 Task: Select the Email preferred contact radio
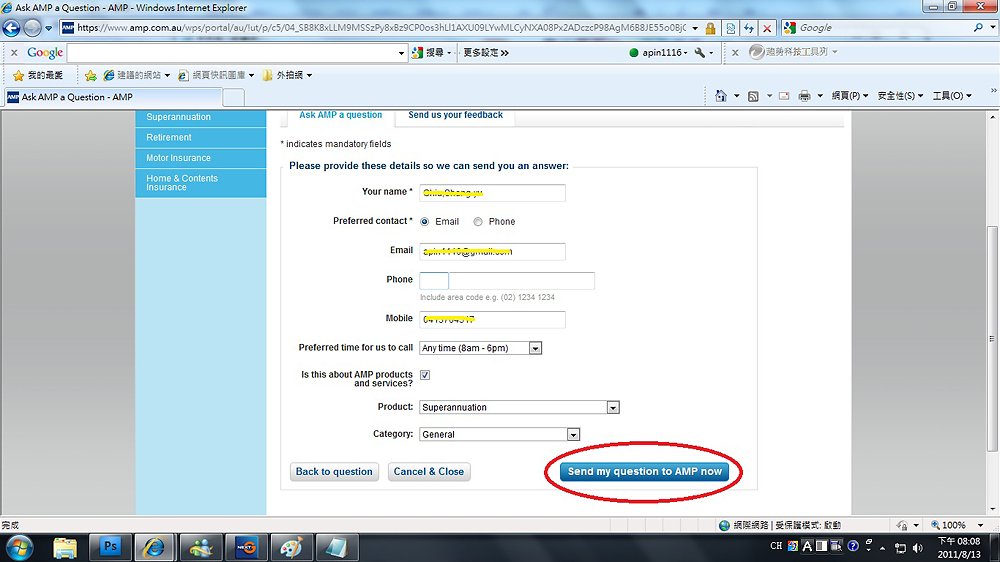tap(425, 222)
